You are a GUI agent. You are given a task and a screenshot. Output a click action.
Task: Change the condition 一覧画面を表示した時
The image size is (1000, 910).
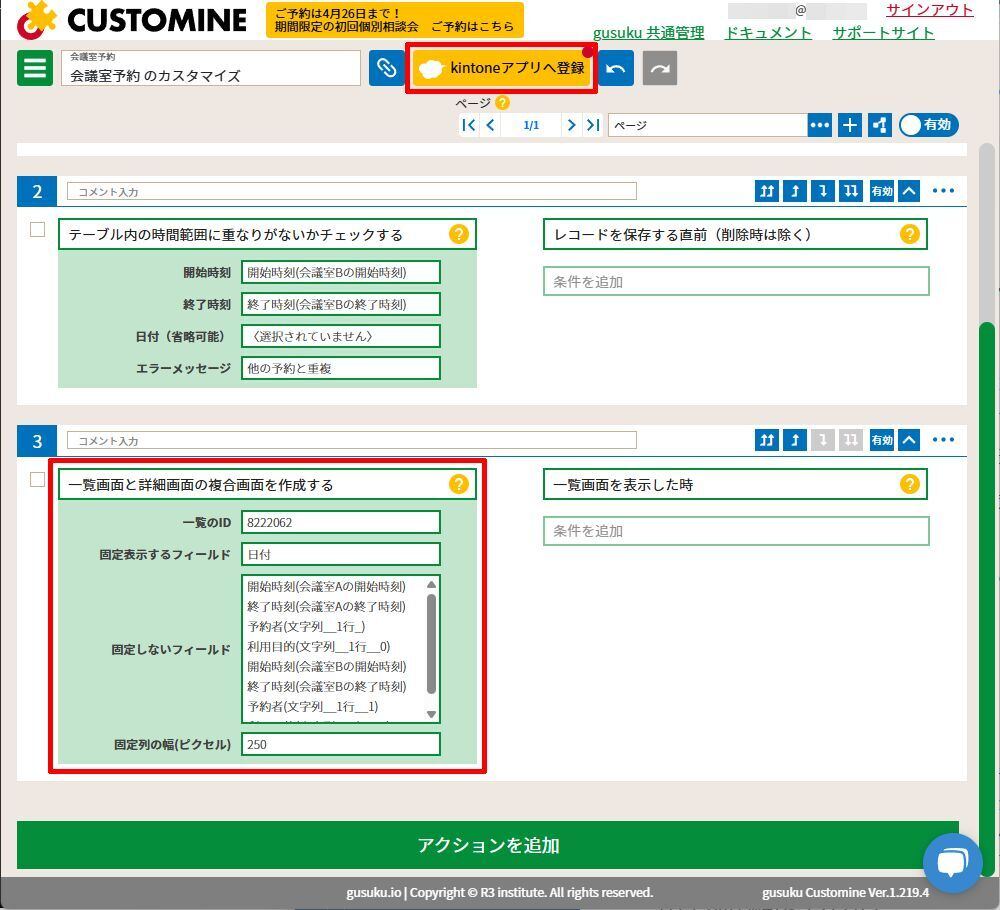point(735,485)
